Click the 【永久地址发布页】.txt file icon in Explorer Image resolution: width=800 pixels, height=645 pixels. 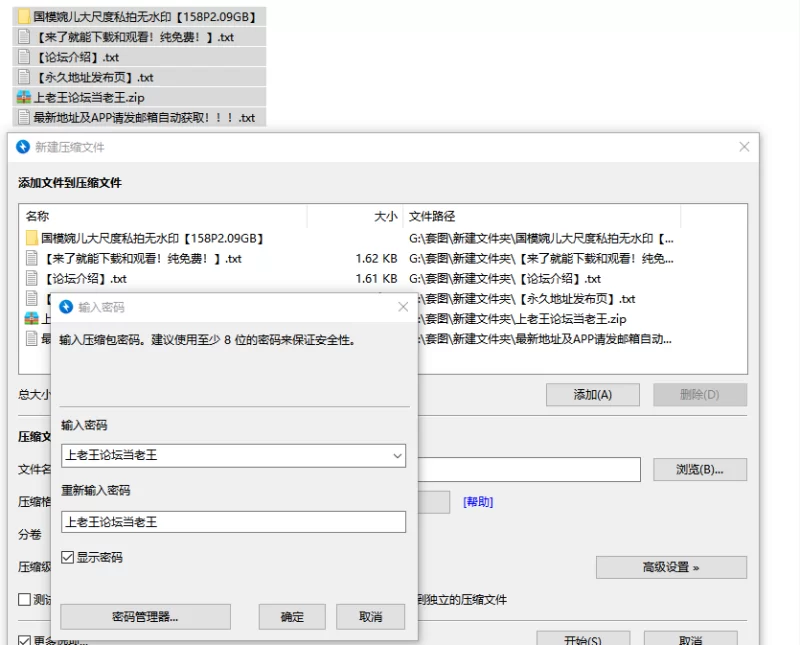pos(24,77)
